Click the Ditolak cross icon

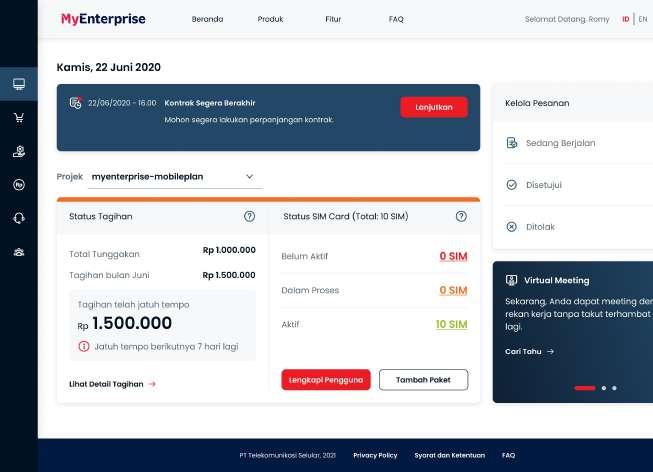click(x=511, y=227)
